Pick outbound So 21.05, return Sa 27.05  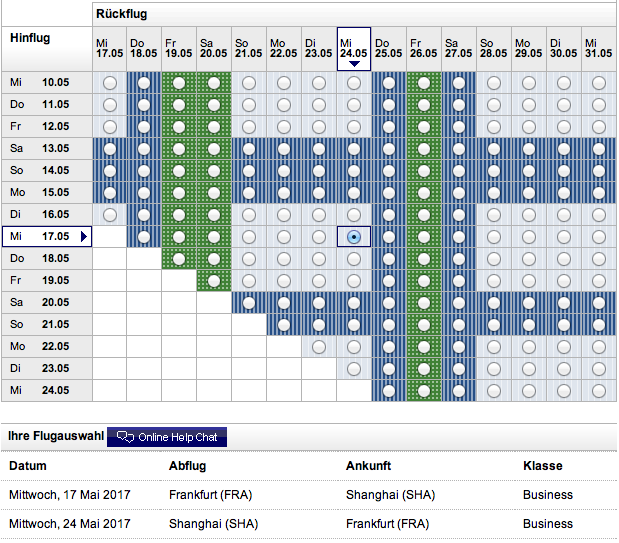[x=459, y=324]
